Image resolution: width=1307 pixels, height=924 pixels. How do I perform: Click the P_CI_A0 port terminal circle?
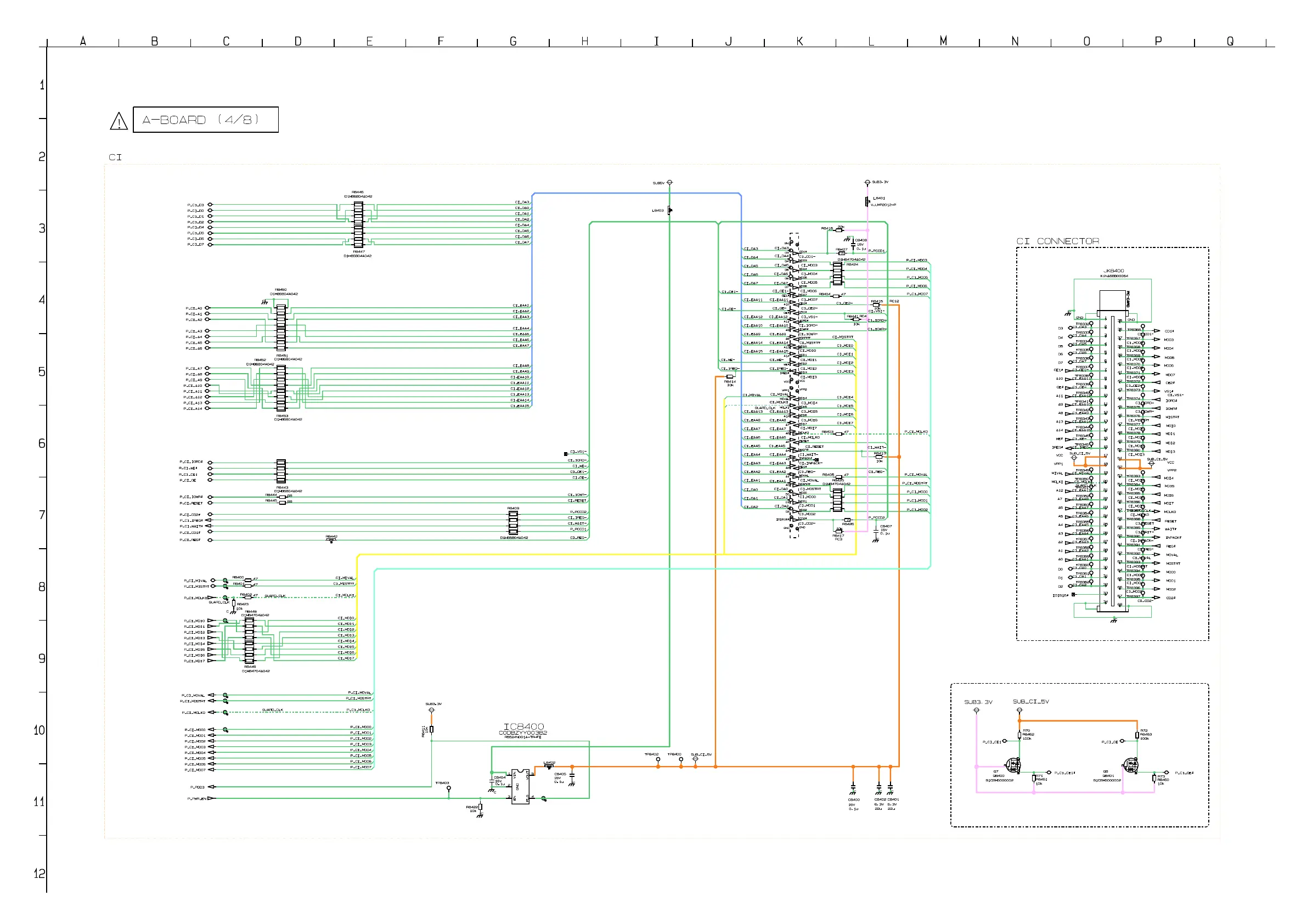(207, 308)
